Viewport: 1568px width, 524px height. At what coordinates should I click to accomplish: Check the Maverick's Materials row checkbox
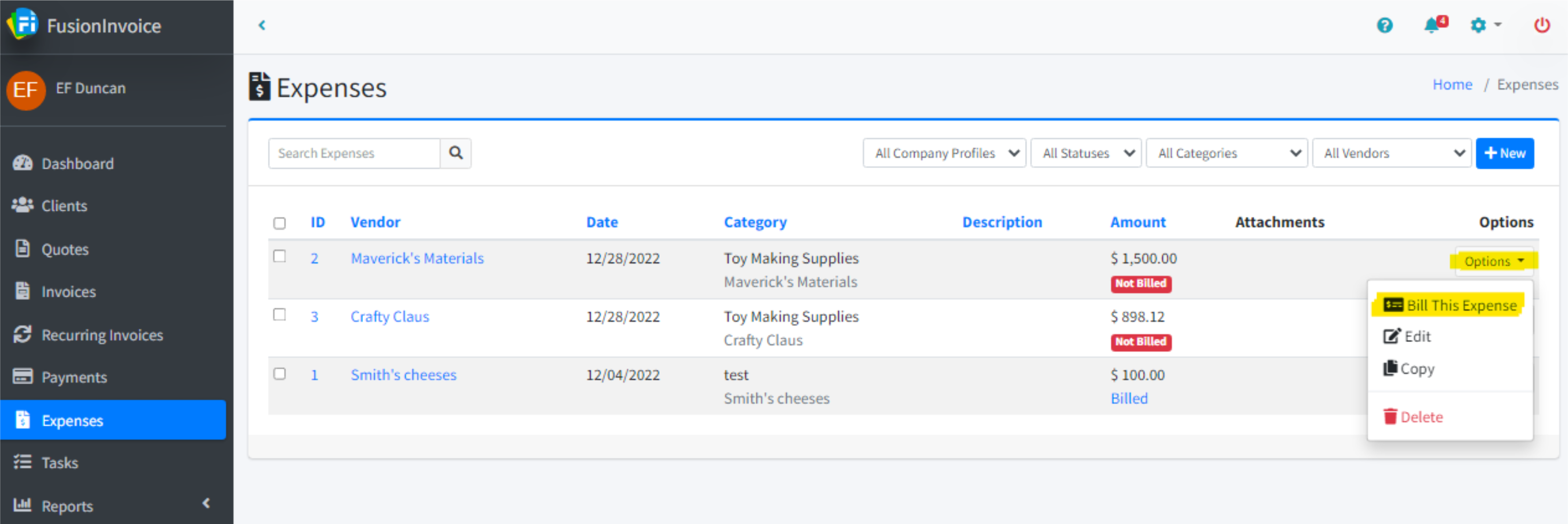coord(280,256)
